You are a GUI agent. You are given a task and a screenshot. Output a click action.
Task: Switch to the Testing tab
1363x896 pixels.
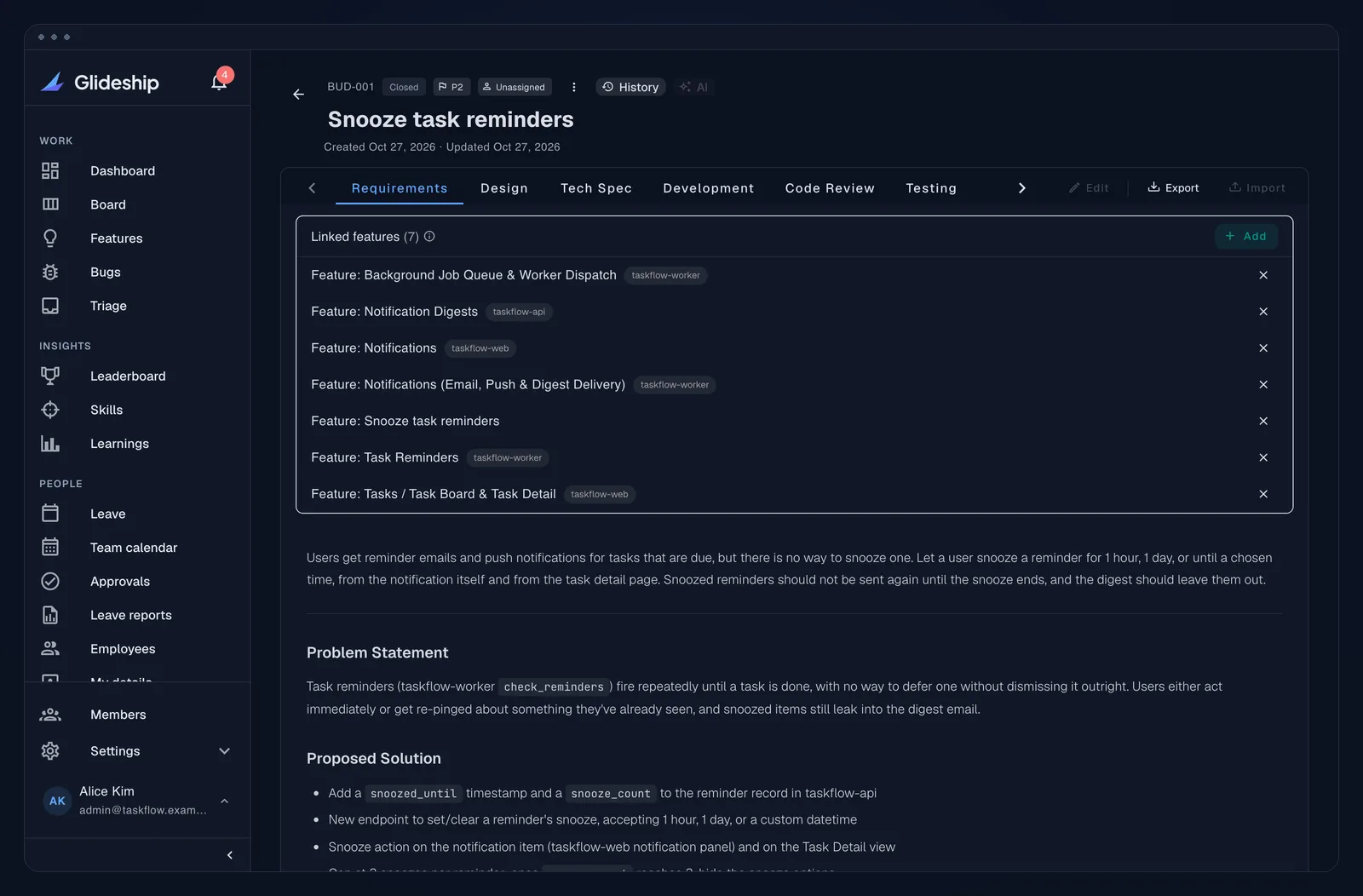931,188
